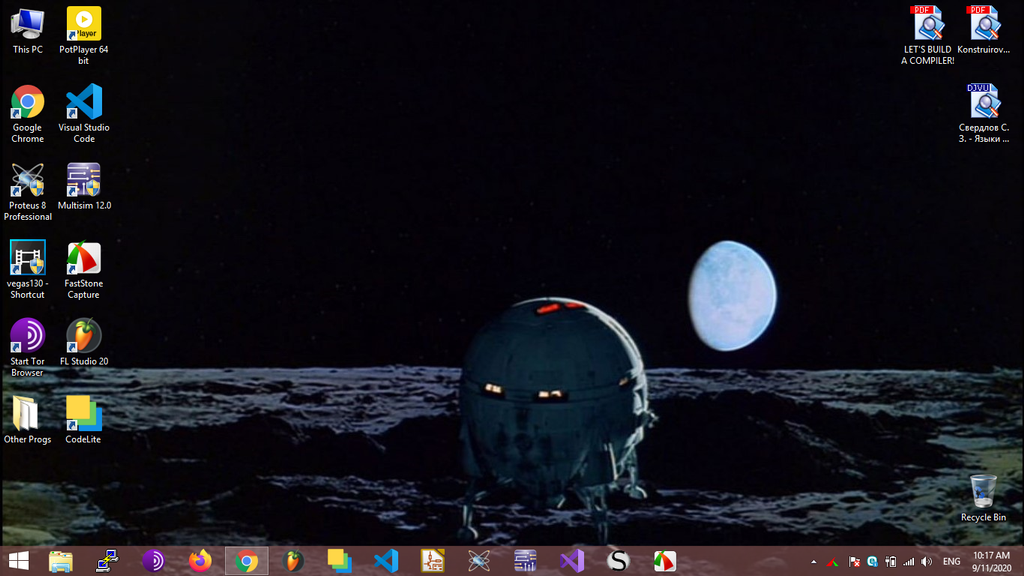Open the clock showing 10:17 AM
Screen dimensions: 1024x576
pos(991,562)
